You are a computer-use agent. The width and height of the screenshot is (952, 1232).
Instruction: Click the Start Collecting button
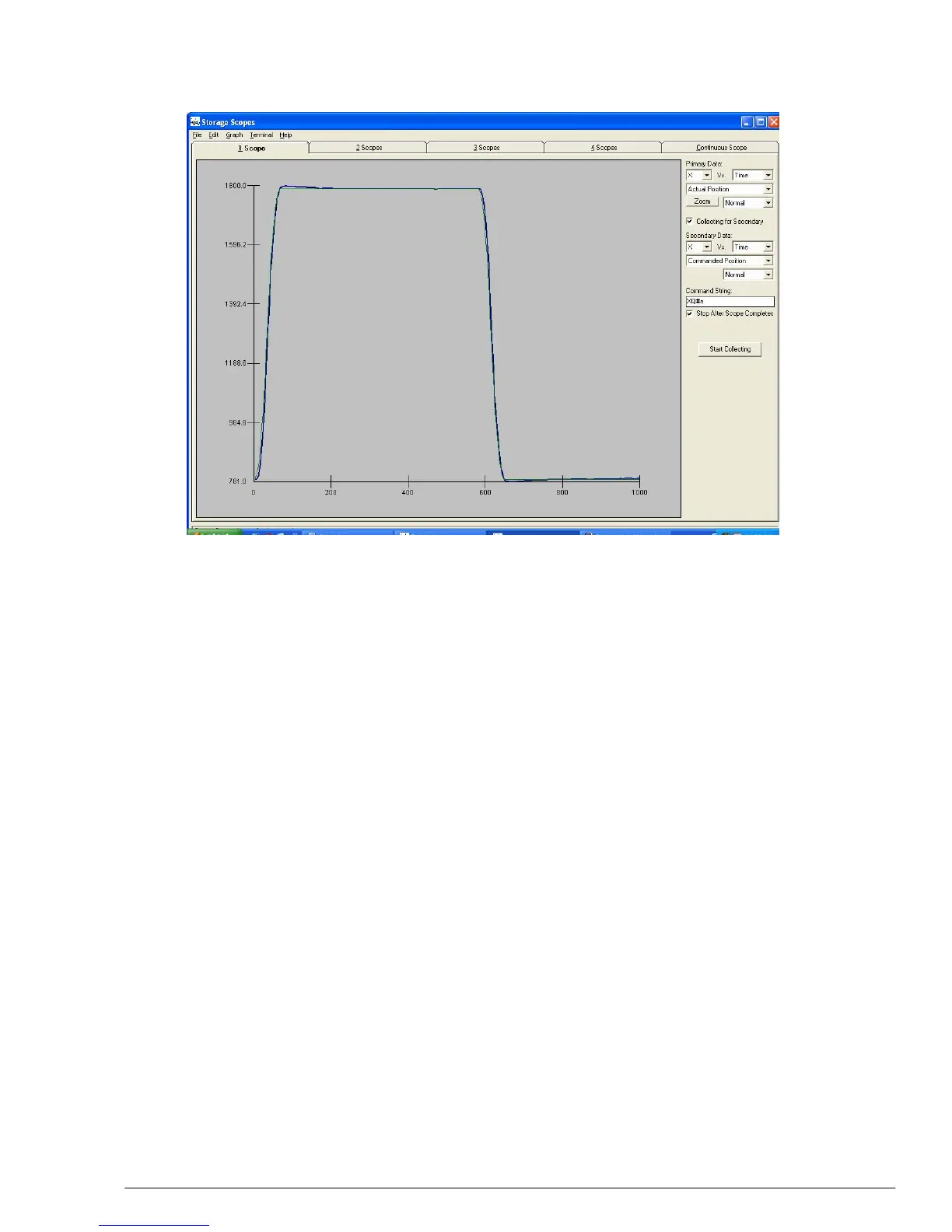pos(730,349)
